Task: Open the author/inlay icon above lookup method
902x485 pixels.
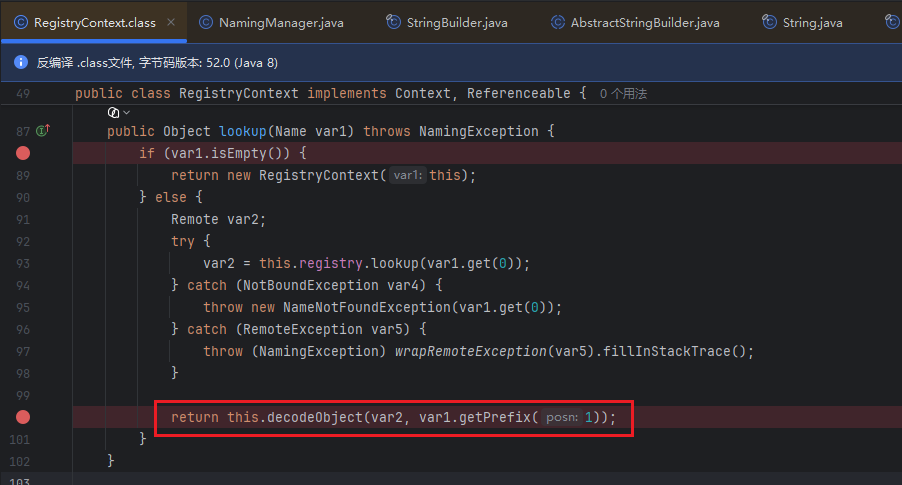Action: coord(113,112)
